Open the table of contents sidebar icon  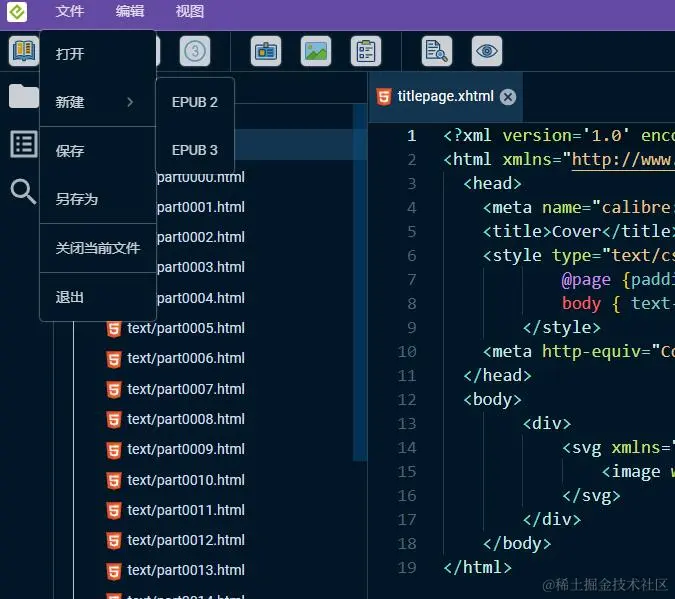click(24, 144)
